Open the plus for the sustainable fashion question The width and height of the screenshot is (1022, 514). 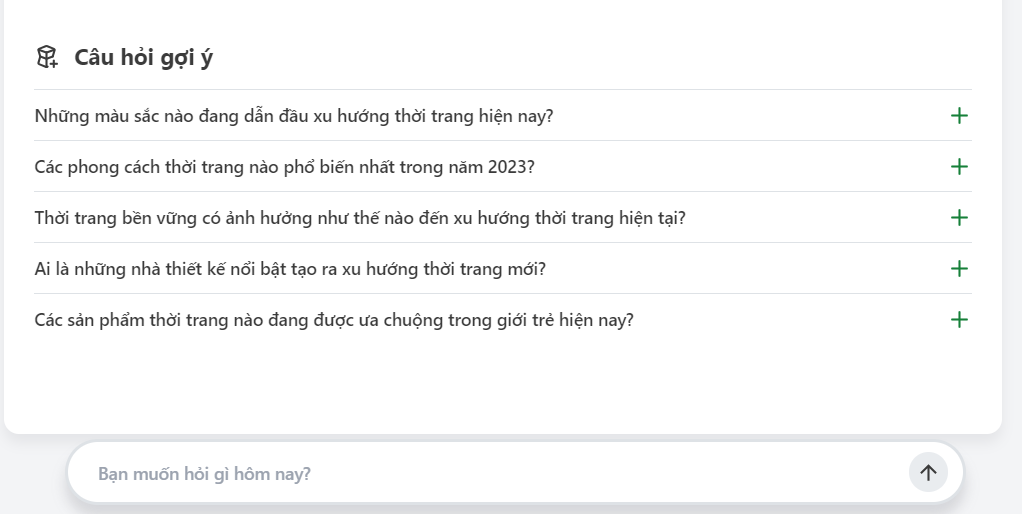click(959, 218)
